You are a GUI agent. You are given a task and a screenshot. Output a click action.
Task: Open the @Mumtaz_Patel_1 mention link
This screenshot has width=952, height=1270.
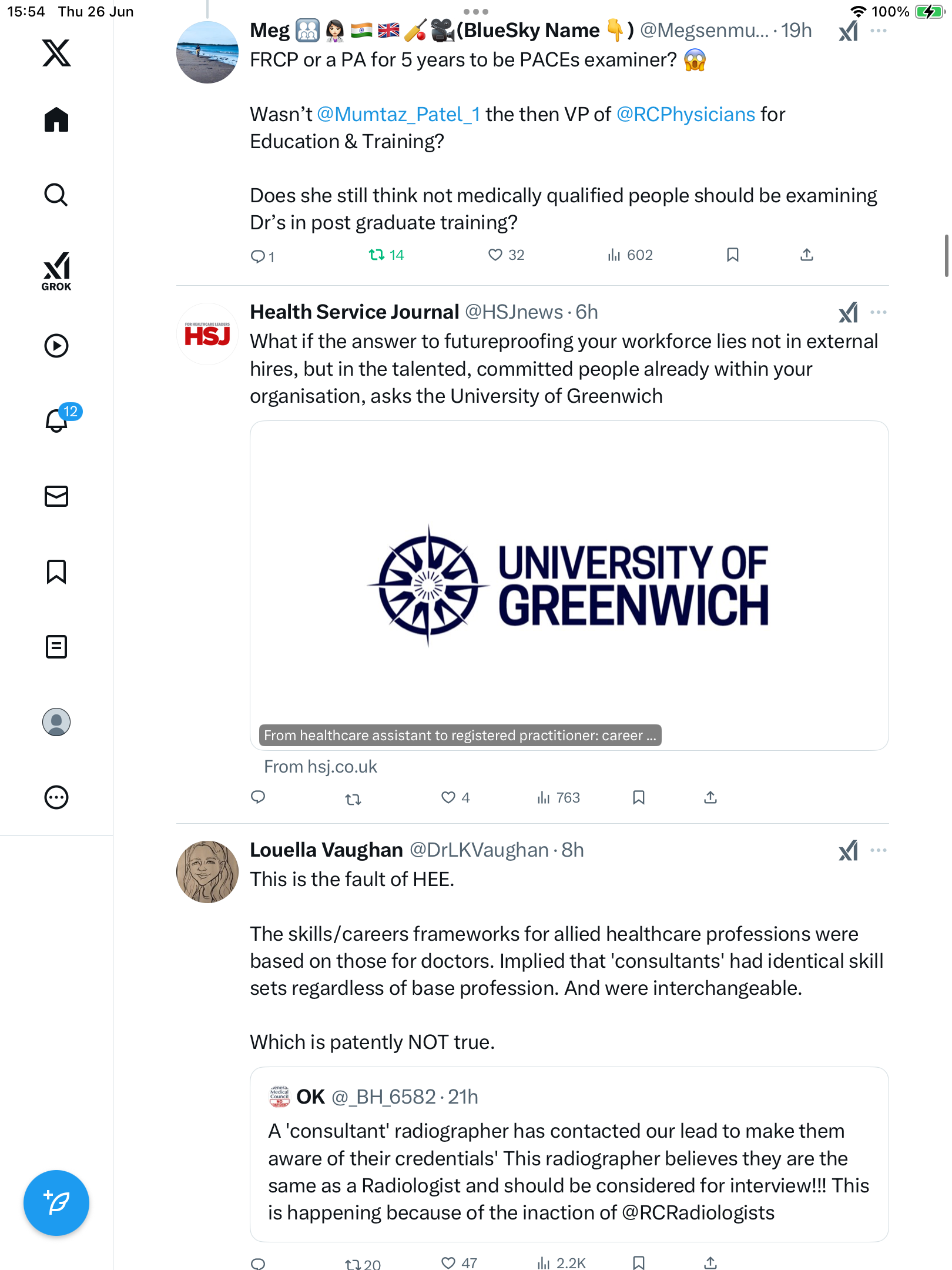point(398,115)
